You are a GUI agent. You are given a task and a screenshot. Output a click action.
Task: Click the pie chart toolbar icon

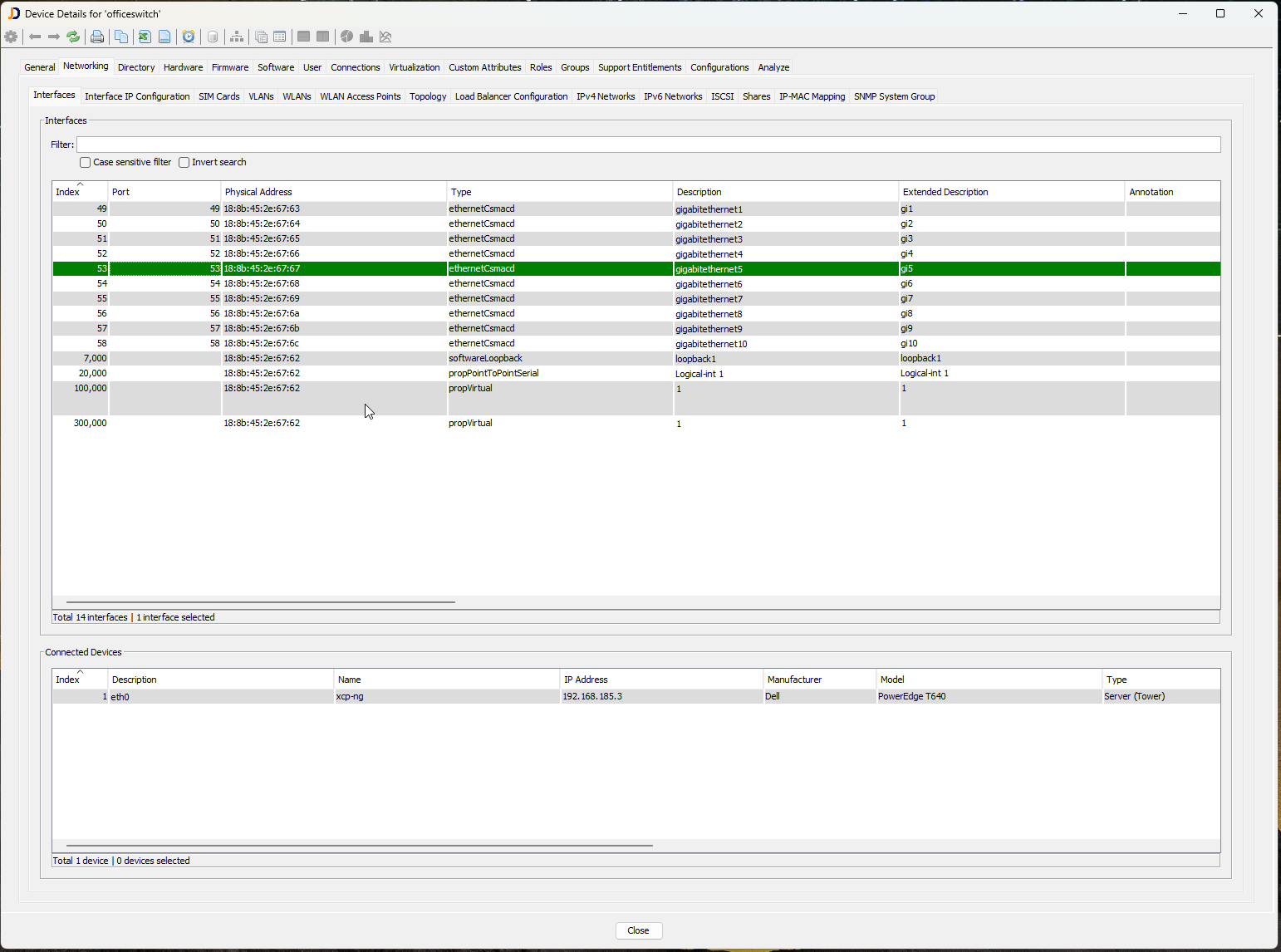pos(346,37)
